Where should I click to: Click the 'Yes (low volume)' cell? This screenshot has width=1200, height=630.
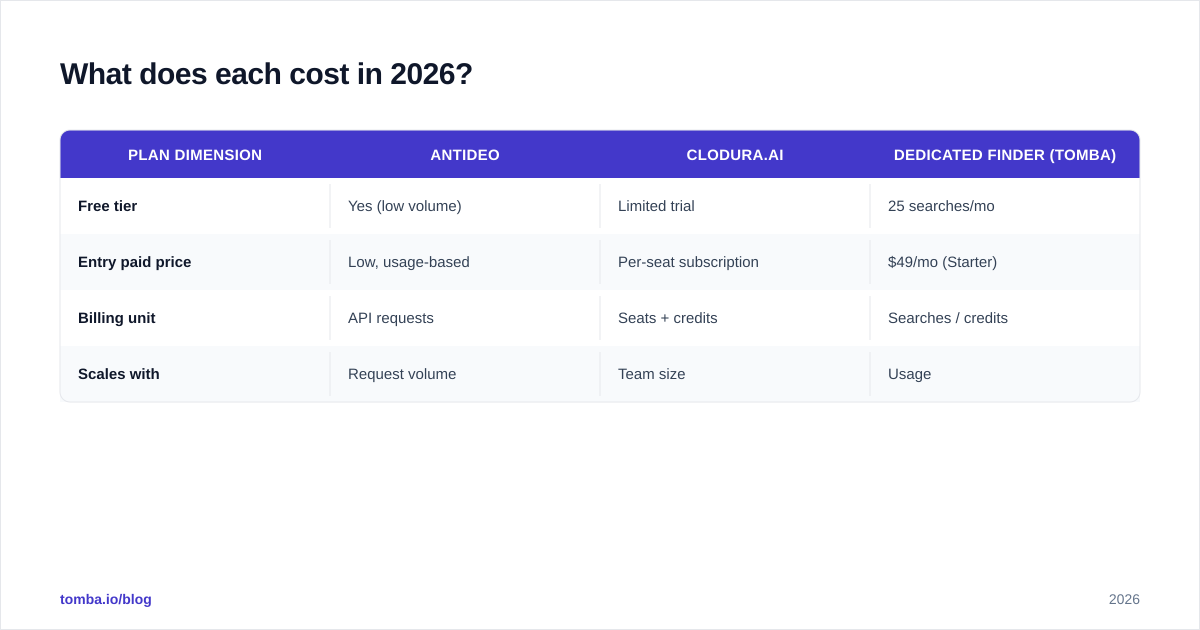click(465, 206)
